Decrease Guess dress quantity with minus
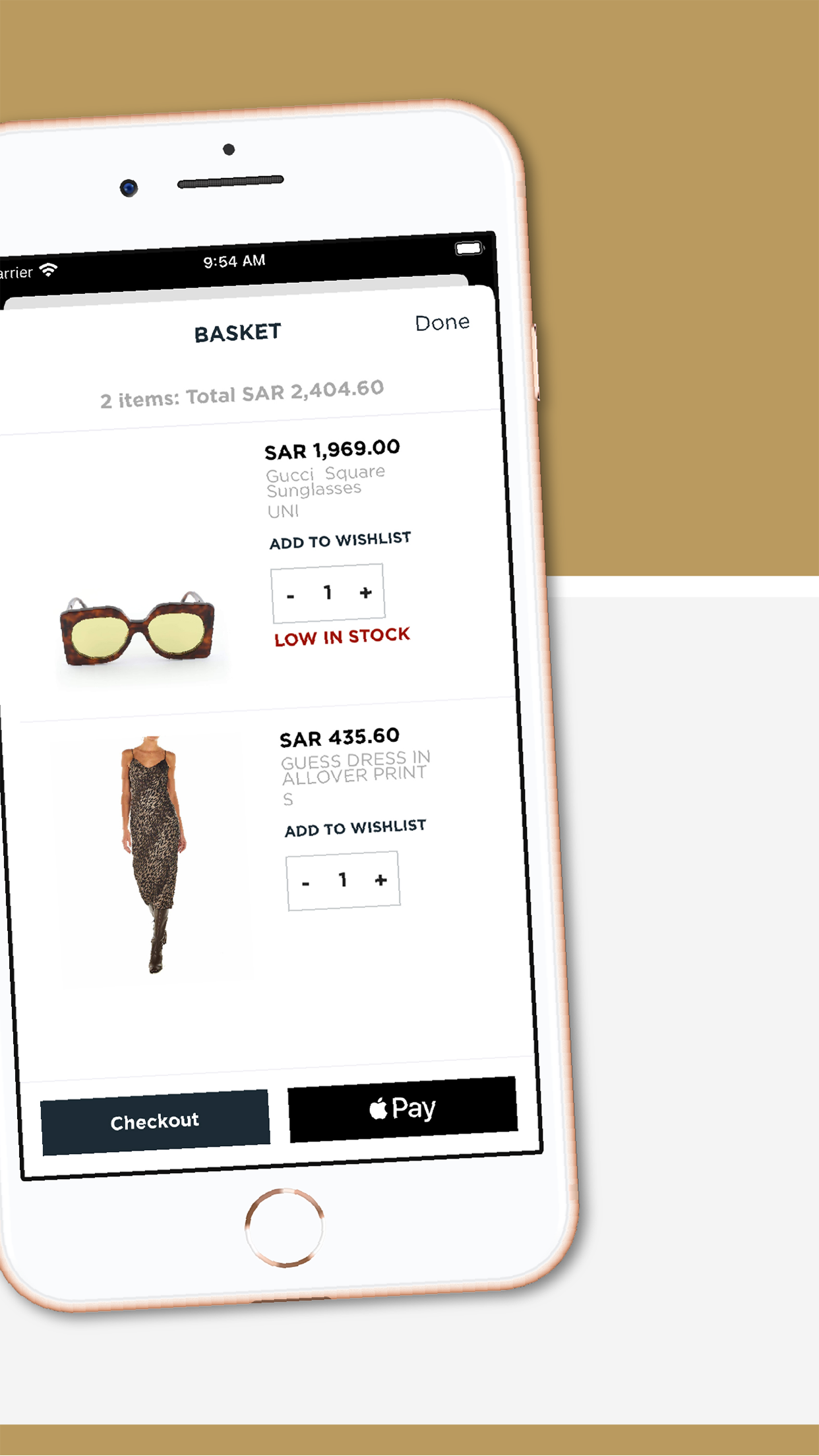The height and width of the screenshot is (1456, 819). [x=305, y=883]
